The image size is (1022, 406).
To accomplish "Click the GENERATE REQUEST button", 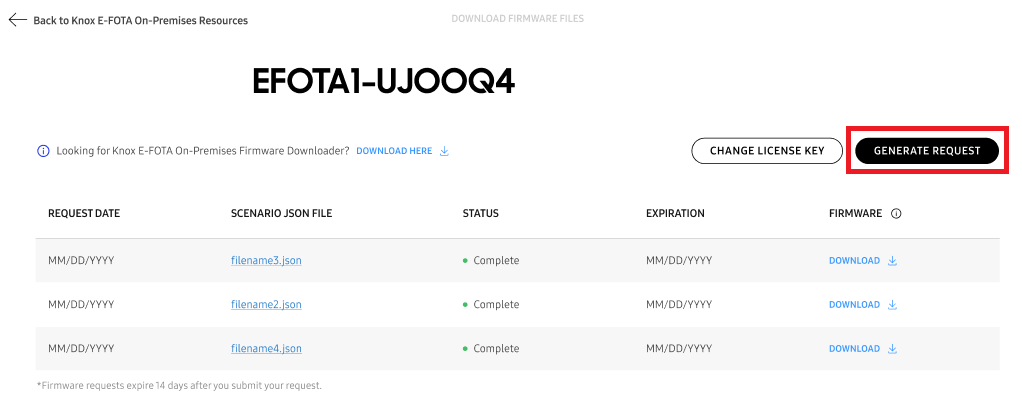I will pos(927,151).
